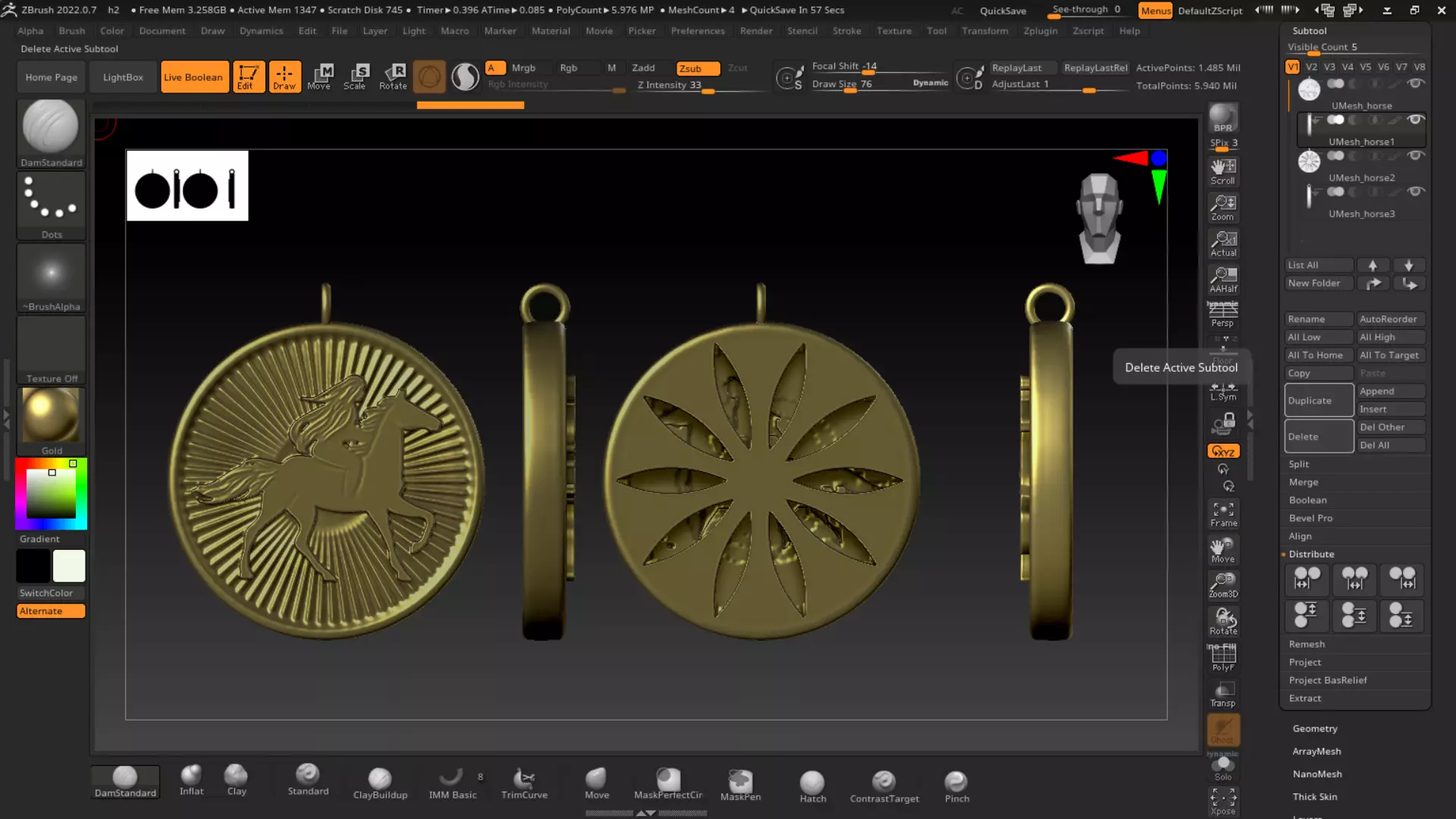Toggle Solo mode
The height and width of the screenshot is (819, 1456).
click(x=1222, y=767)
